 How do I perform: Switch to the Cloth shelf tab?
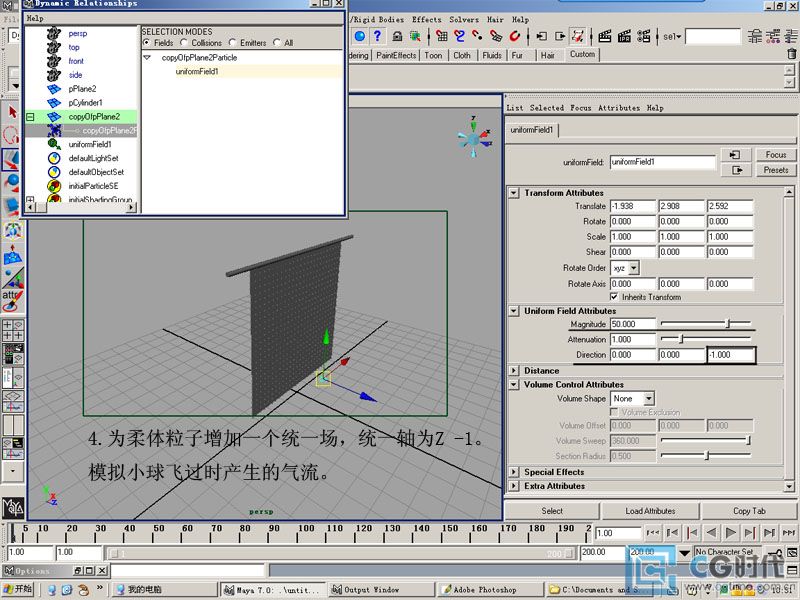tap(462, 55)
